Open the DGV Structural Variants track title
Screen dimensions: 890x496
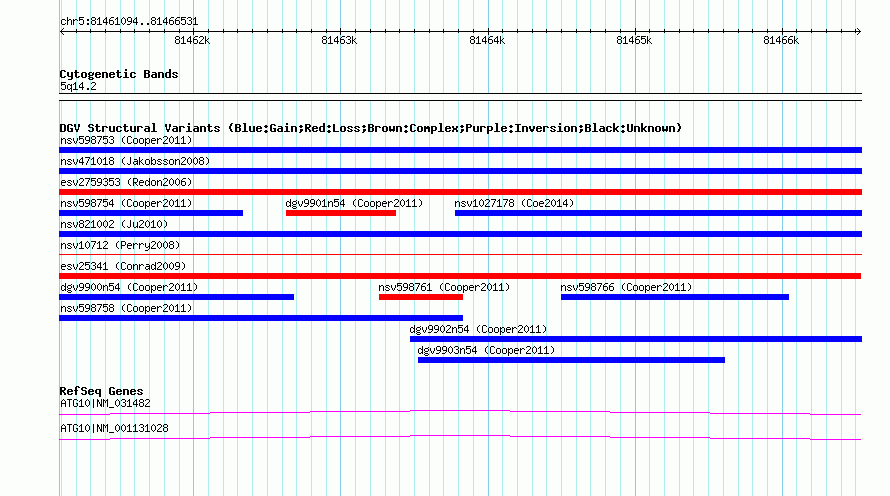coord(371,128)
